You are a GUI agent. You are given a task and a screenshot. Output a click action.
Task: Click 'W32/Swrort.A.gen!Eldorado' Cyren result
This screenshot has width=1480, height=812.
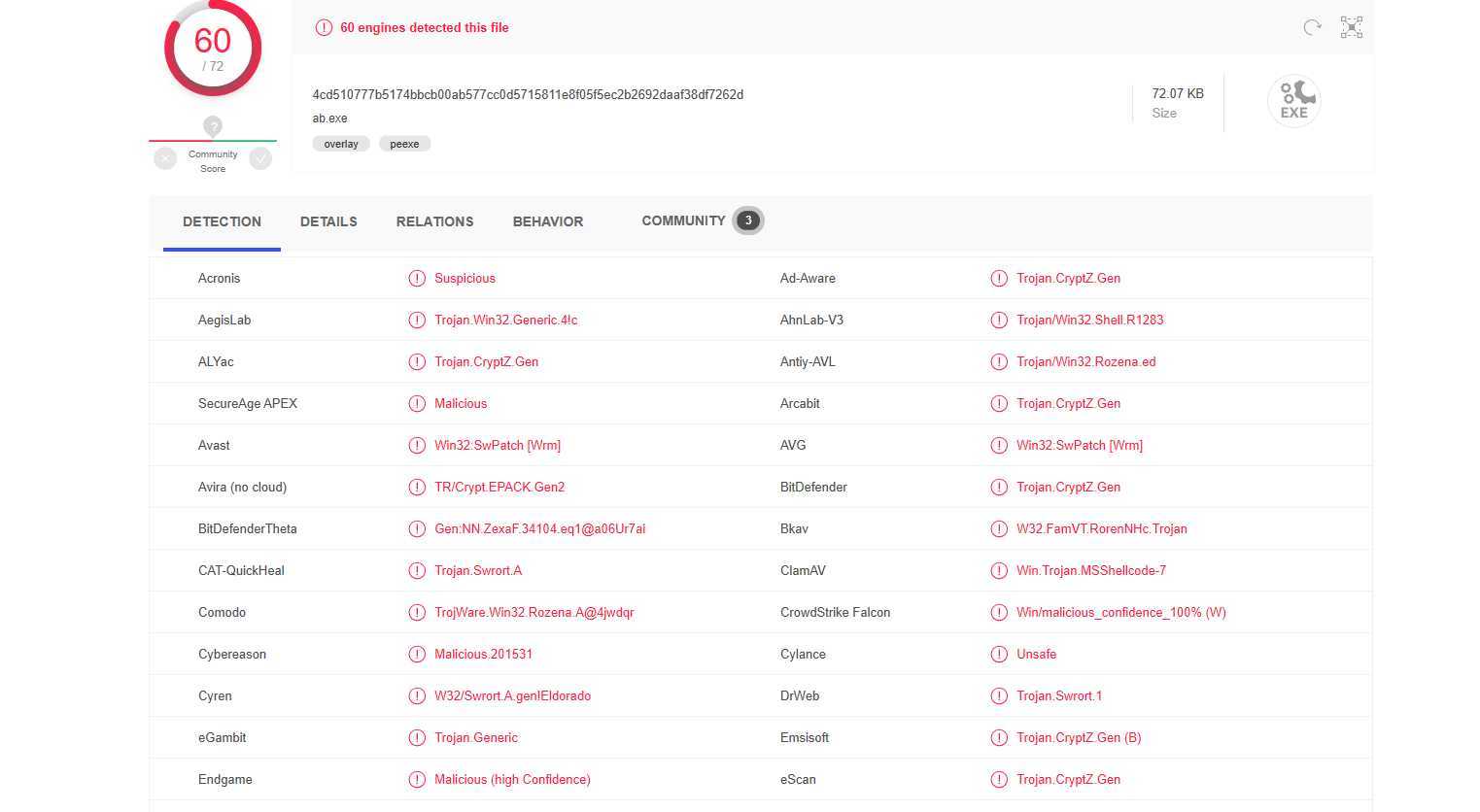coord(512,695)
